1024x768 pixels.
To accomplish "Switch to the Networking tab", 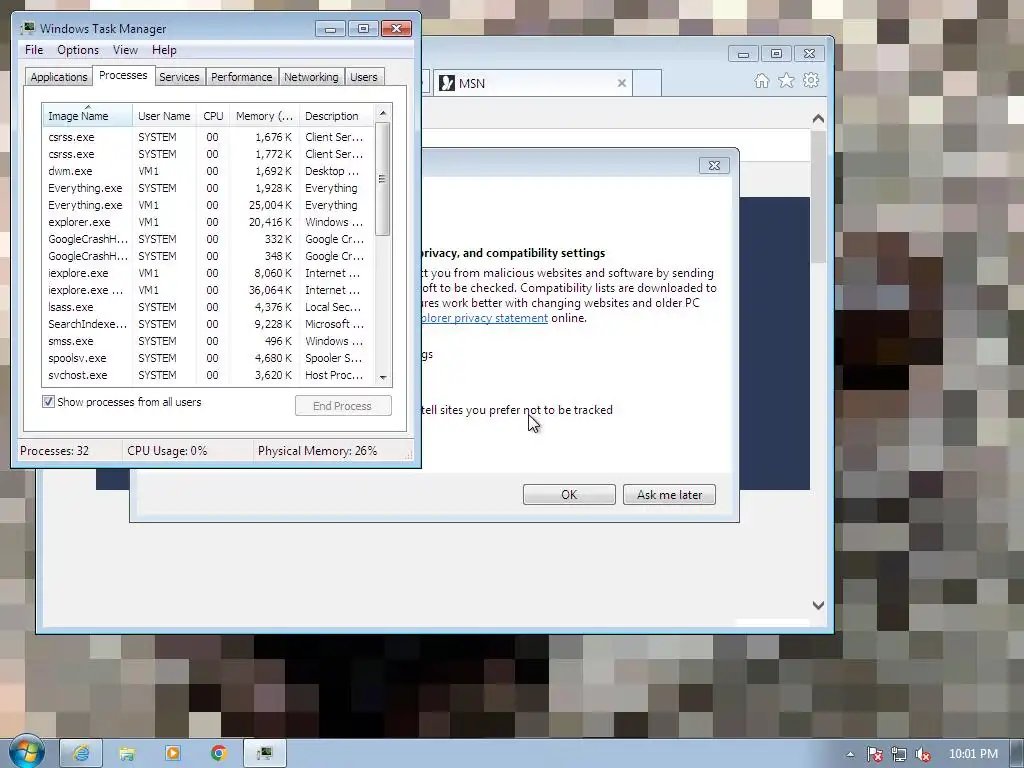I will pyautogui.click(x=311, y=77).
